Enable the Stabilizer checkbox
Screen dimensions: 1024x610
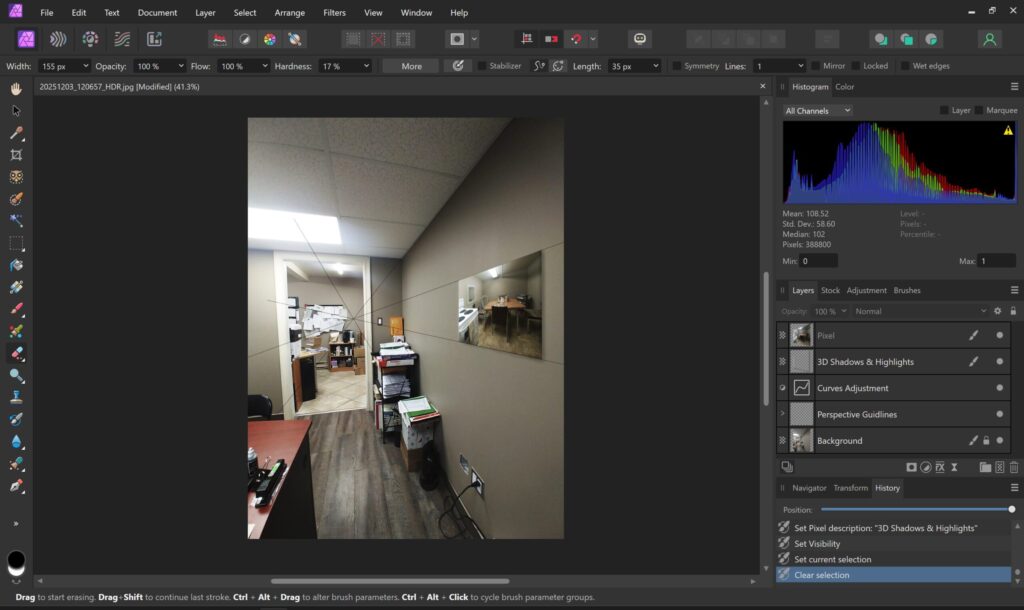[x=482, y=66]
